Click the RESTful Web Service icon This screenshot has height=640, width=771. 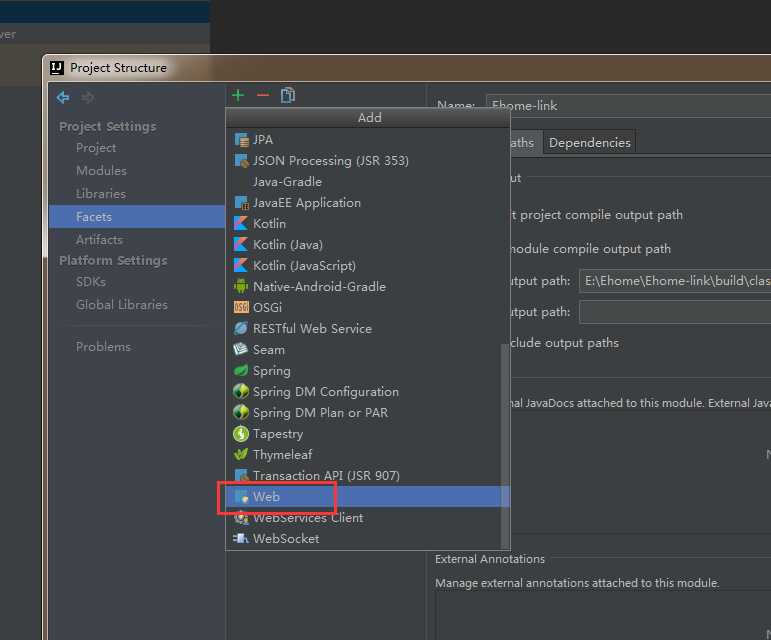241,328
